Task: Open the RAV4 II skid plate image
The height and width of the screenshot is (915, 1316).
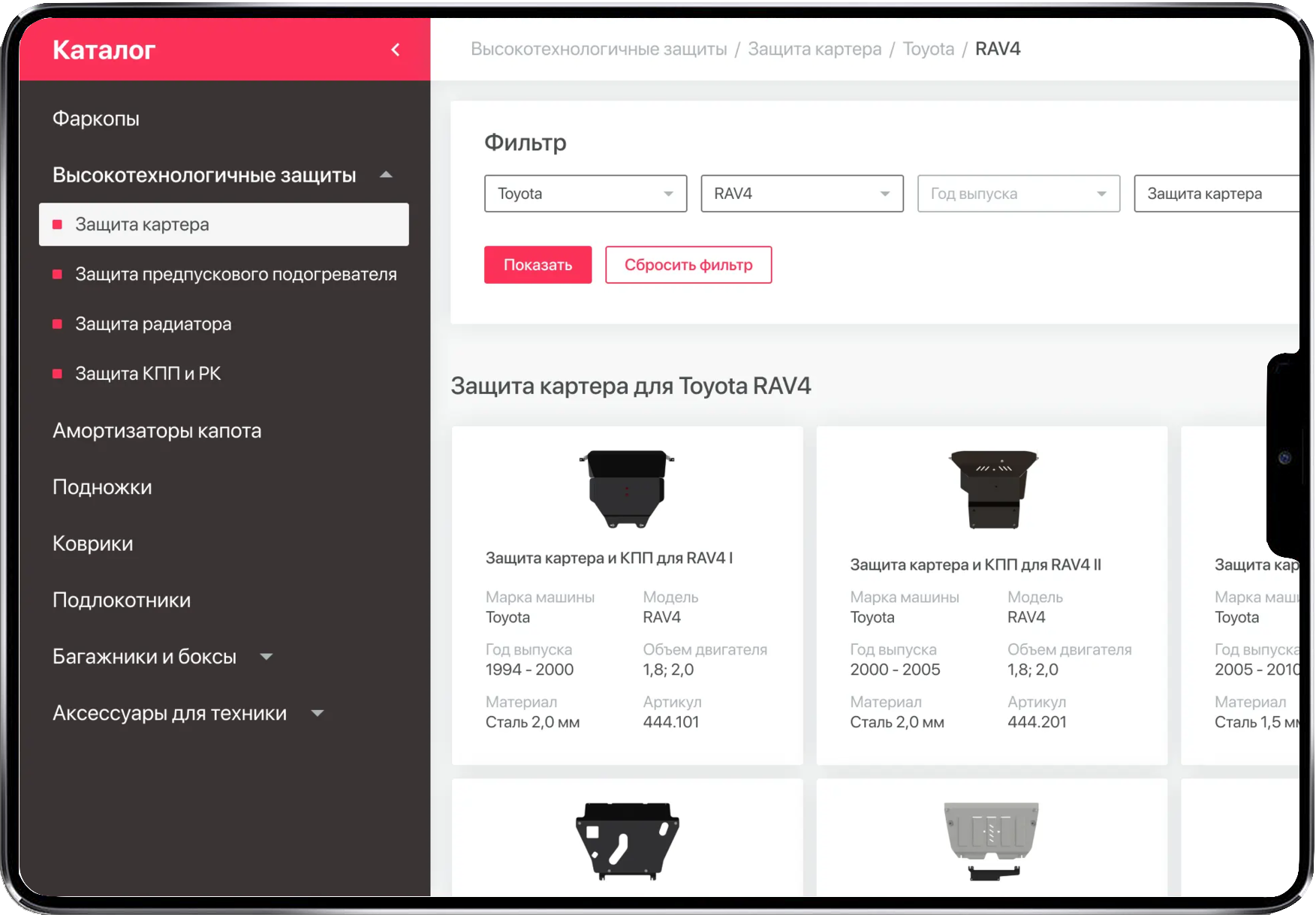Action: click(992, 489)
